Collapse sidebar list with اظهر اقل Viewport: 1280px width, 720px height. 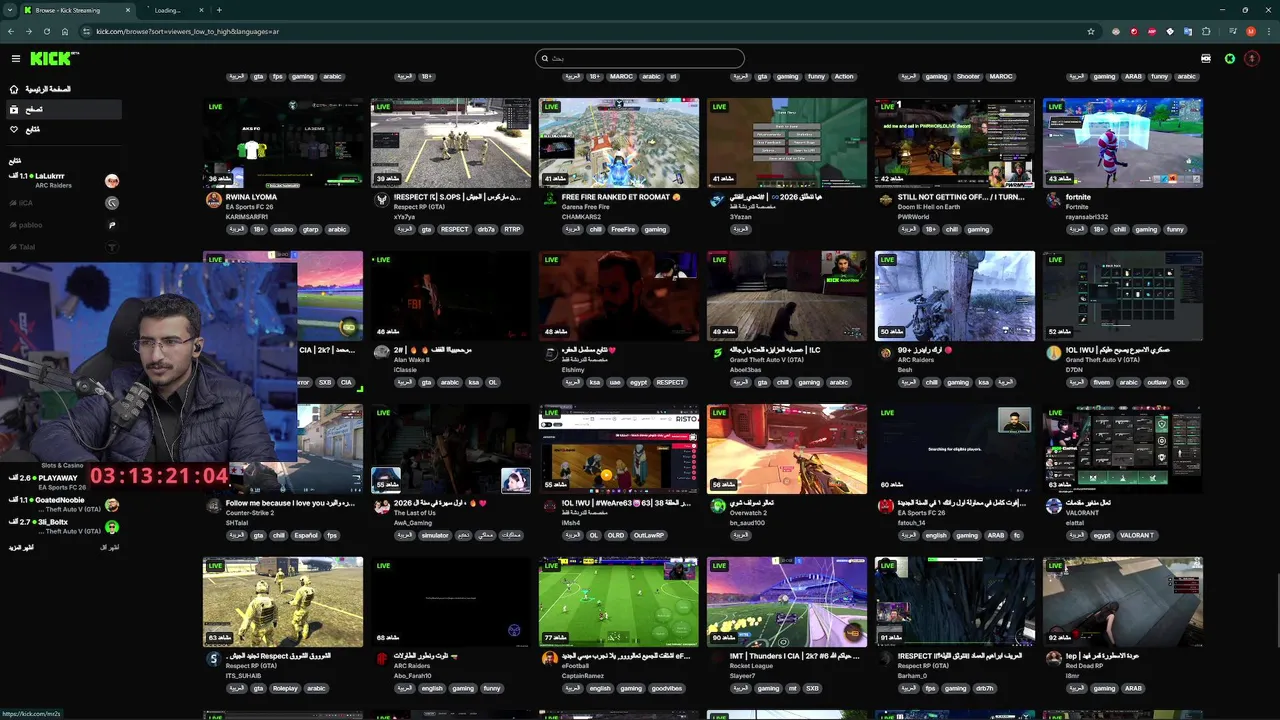click(x=110, y=548)
